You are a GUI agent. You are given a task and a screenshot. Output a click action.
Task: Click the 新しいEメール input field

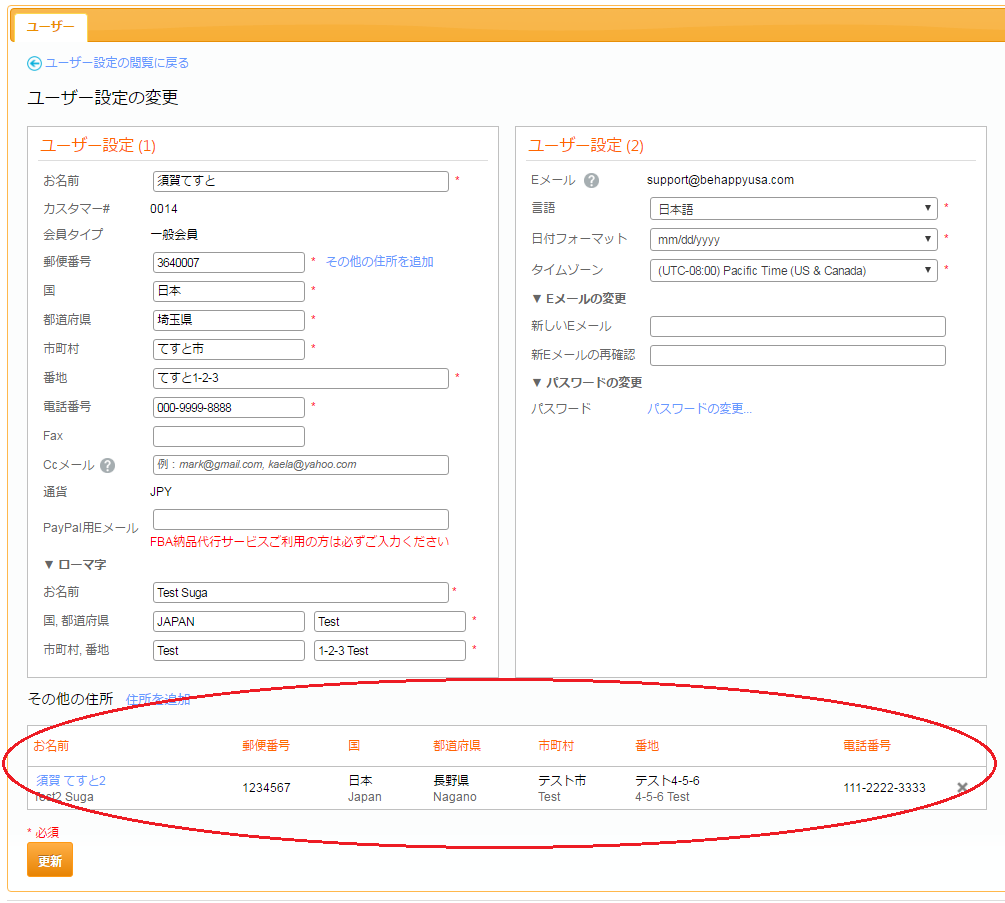(797, 327)
